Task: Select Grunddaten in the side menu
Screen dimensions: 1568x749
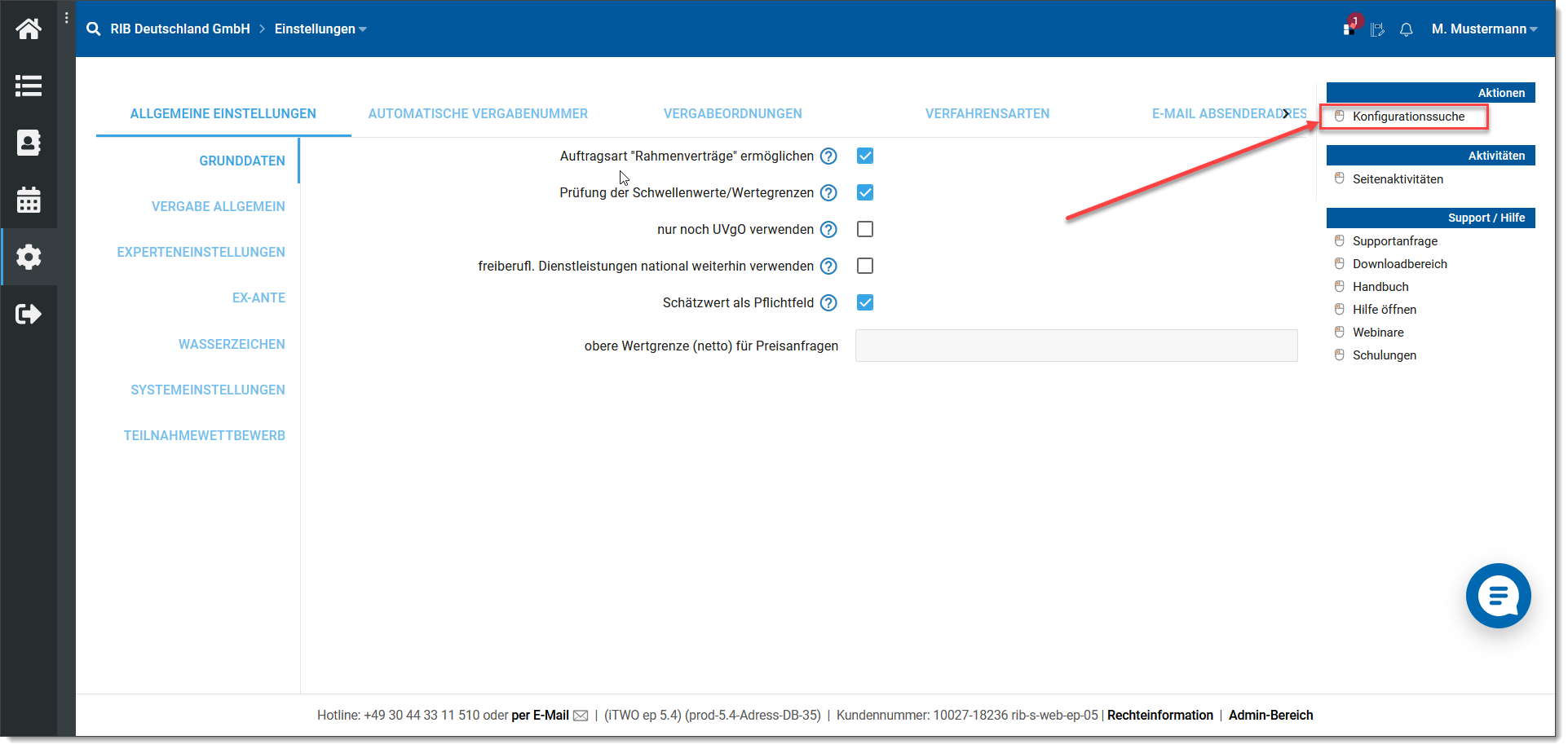Action: click(242, 161)
